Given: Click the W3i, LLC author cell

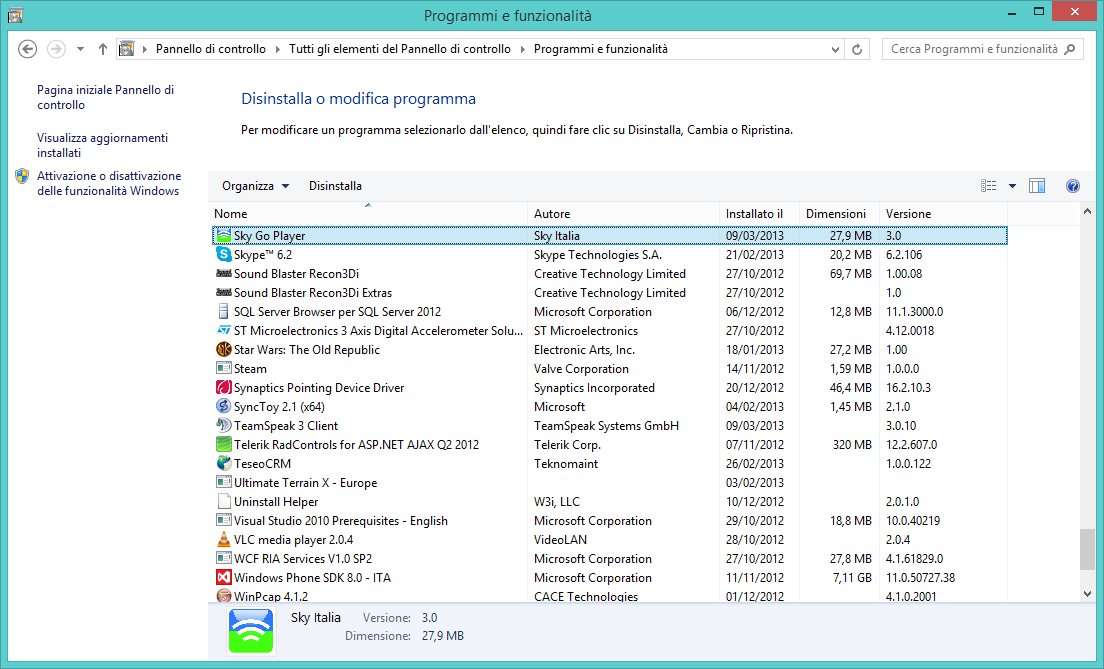Looking at the screenshot, I should (556, 502).
